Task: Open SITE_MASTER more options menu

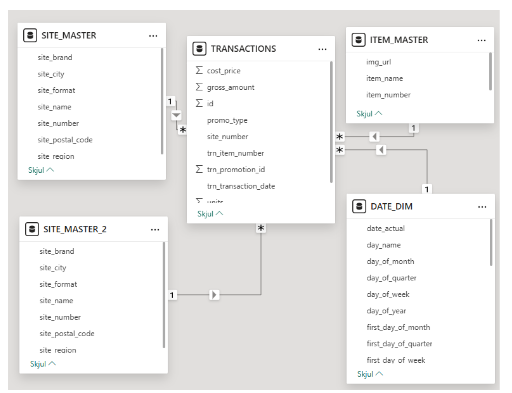Action: [153, 36]
